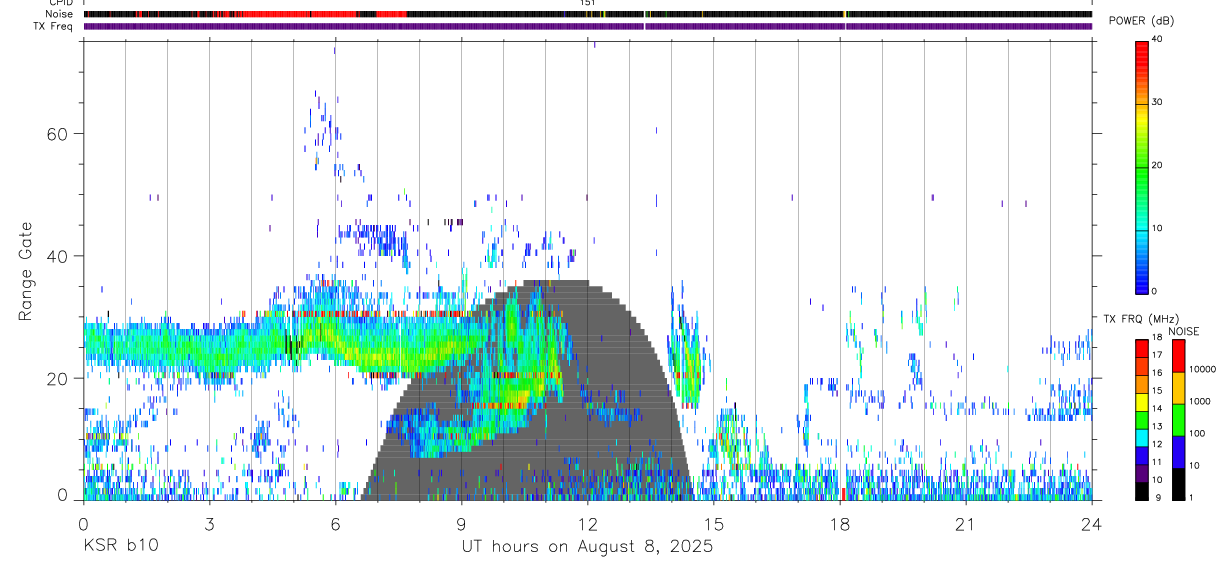Select the "12" tick on the UT hours axis
1228x567 pixels.
(x=587, y=525)
